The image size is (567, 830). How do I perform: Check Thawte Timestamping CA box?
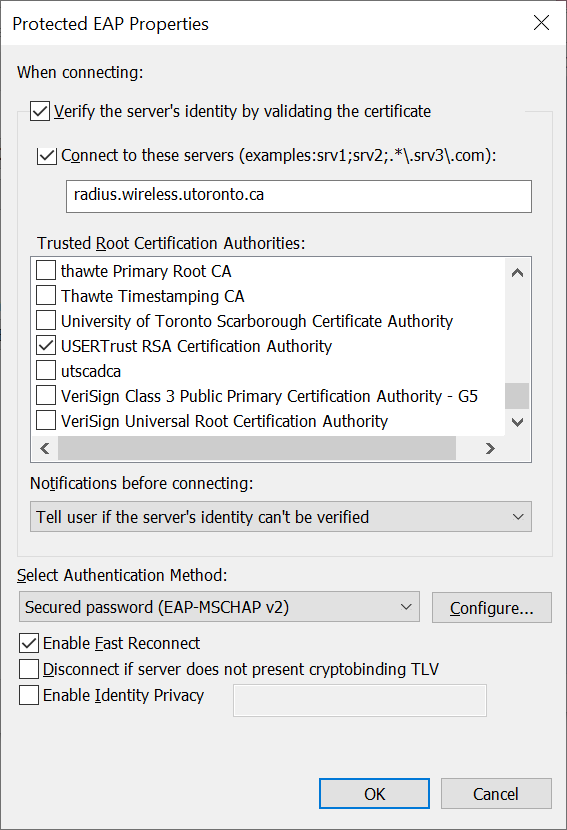[46, 295]
